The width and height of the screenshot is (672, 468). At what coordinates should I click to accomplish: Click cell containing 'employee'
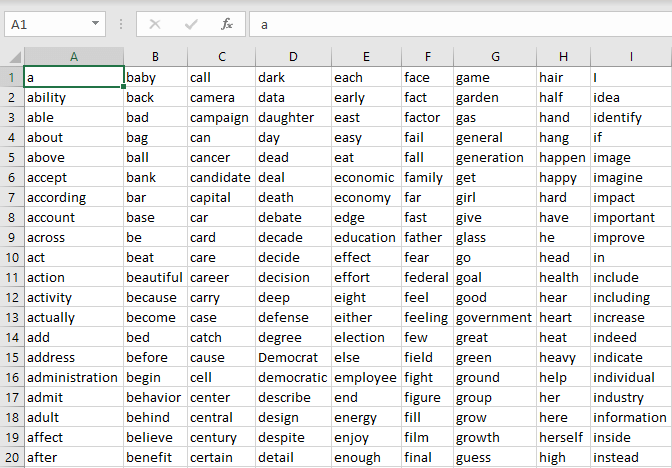coord(366,377)
